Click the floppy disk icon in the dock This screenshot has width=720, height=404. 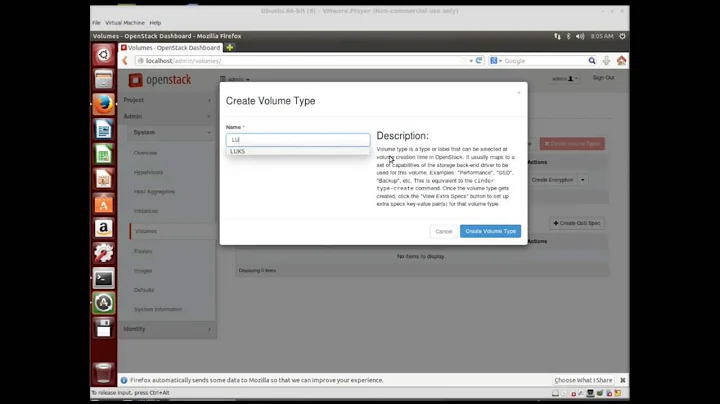click(x=103, y=328)
